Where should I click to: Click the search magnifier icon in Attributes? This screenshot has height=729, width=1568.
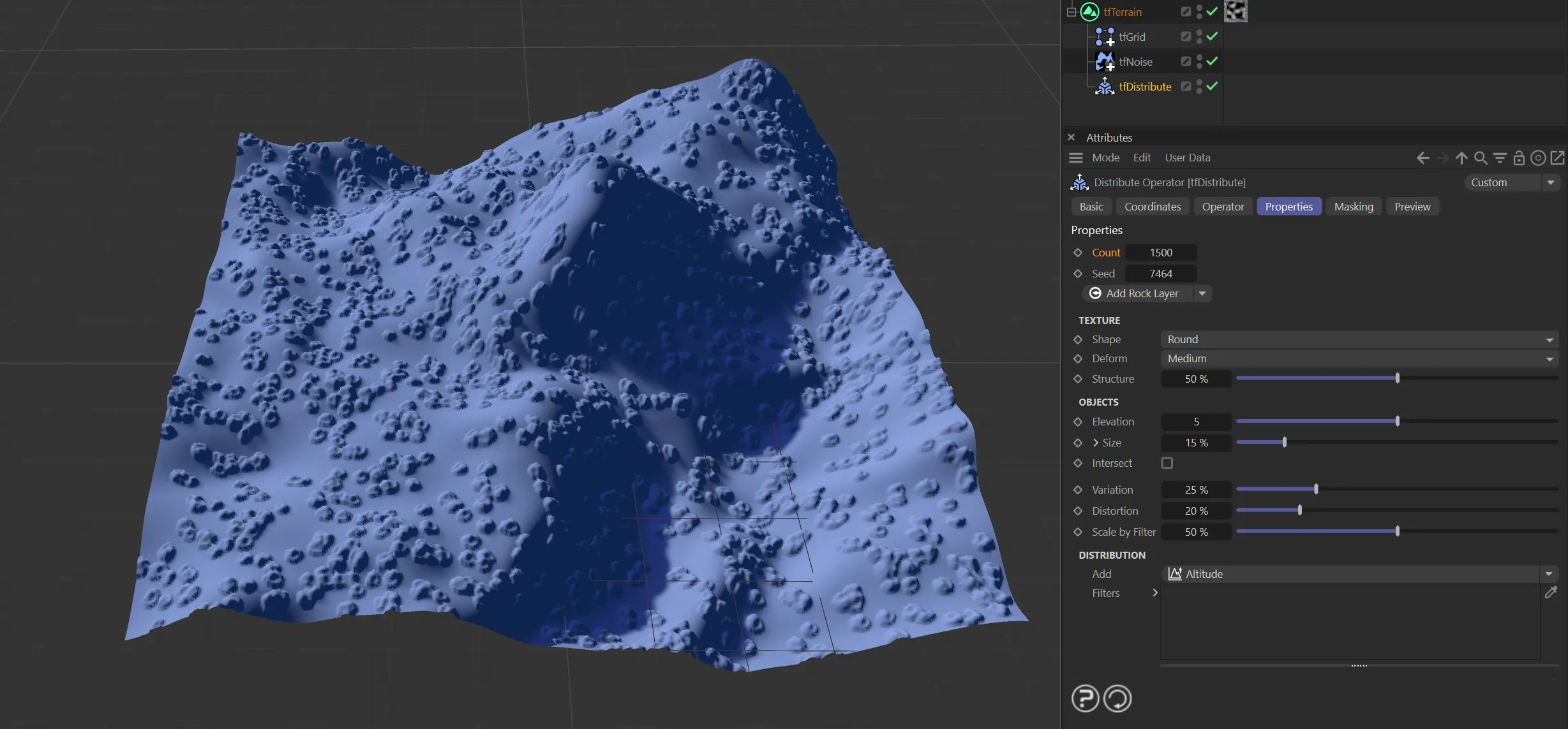(x=1481, y=158)
